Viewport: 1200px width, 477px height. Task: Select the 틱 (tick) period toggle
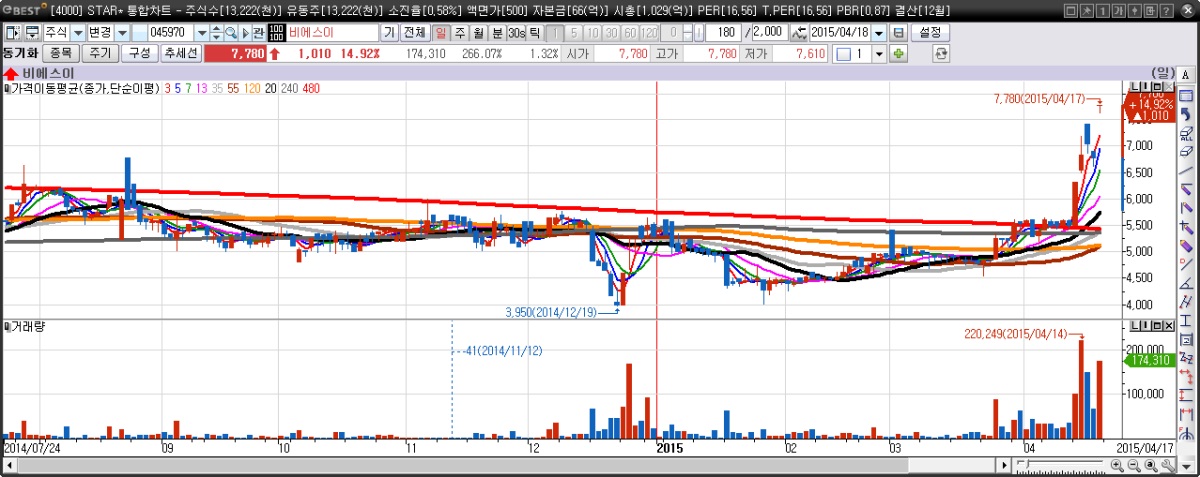(535, 33)
